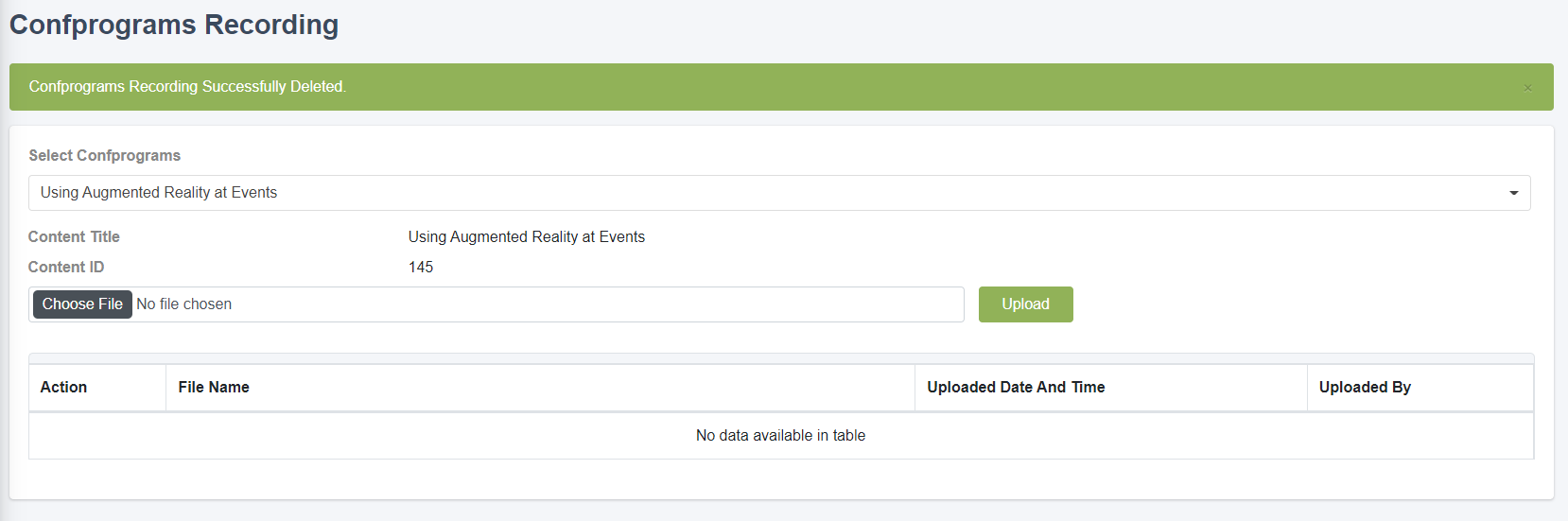Sort the table by File Name column header
1568x521 pixels.
tap(540, 388)
